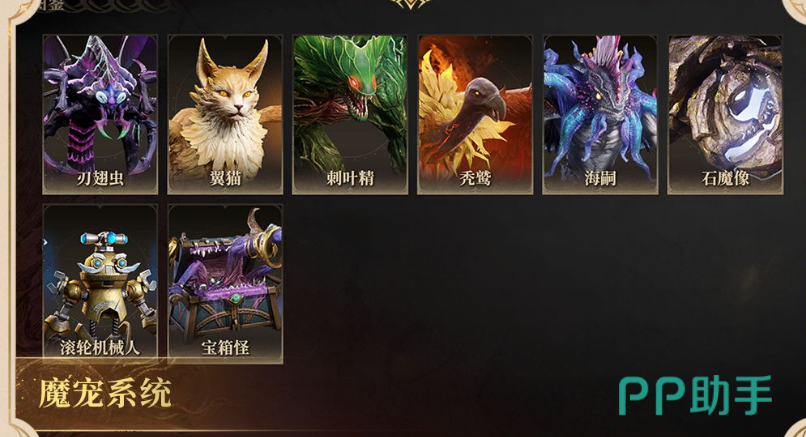Click the 魔宠系统 title banner

point(105,394)
